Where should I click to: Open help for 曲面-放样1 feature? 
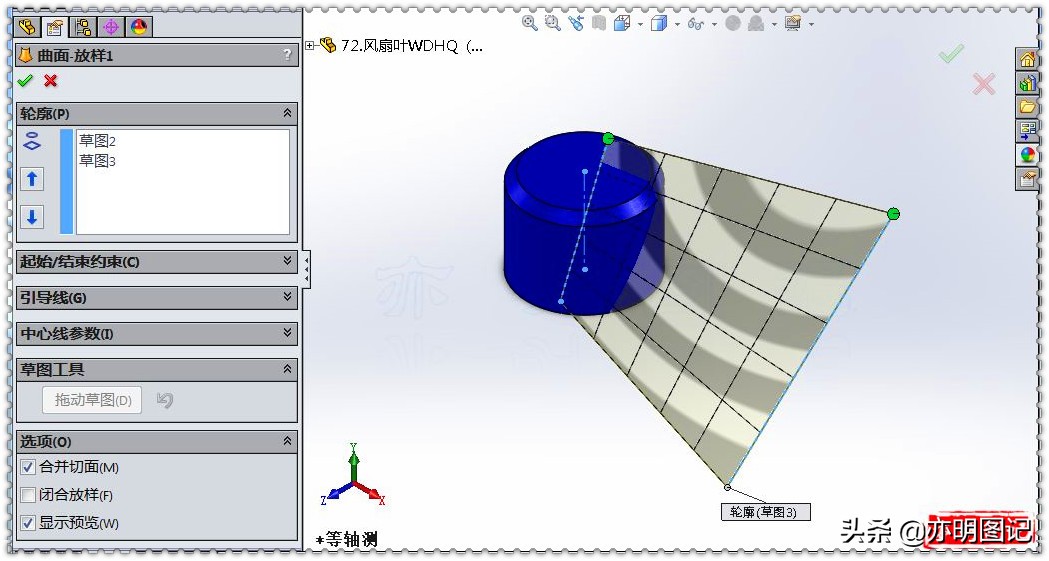pyautogui.click(x=288, y=55)
